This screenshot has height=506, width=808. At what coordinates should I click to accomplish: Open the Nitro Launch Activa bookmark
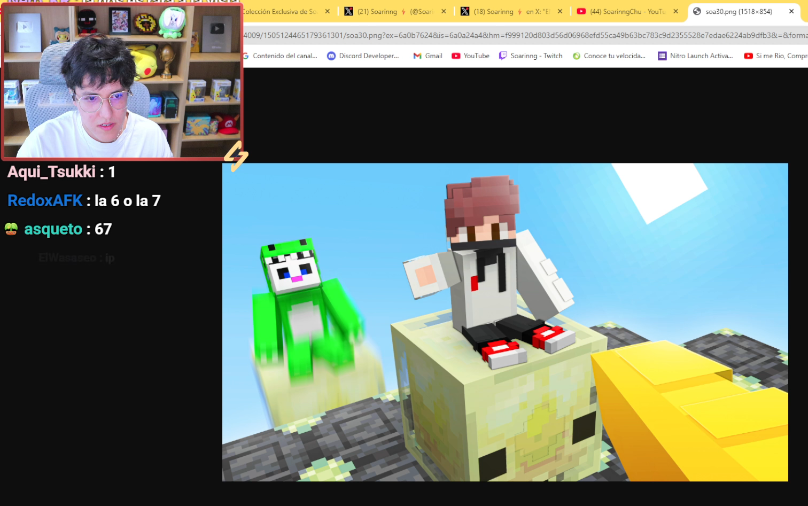[695, 56]
